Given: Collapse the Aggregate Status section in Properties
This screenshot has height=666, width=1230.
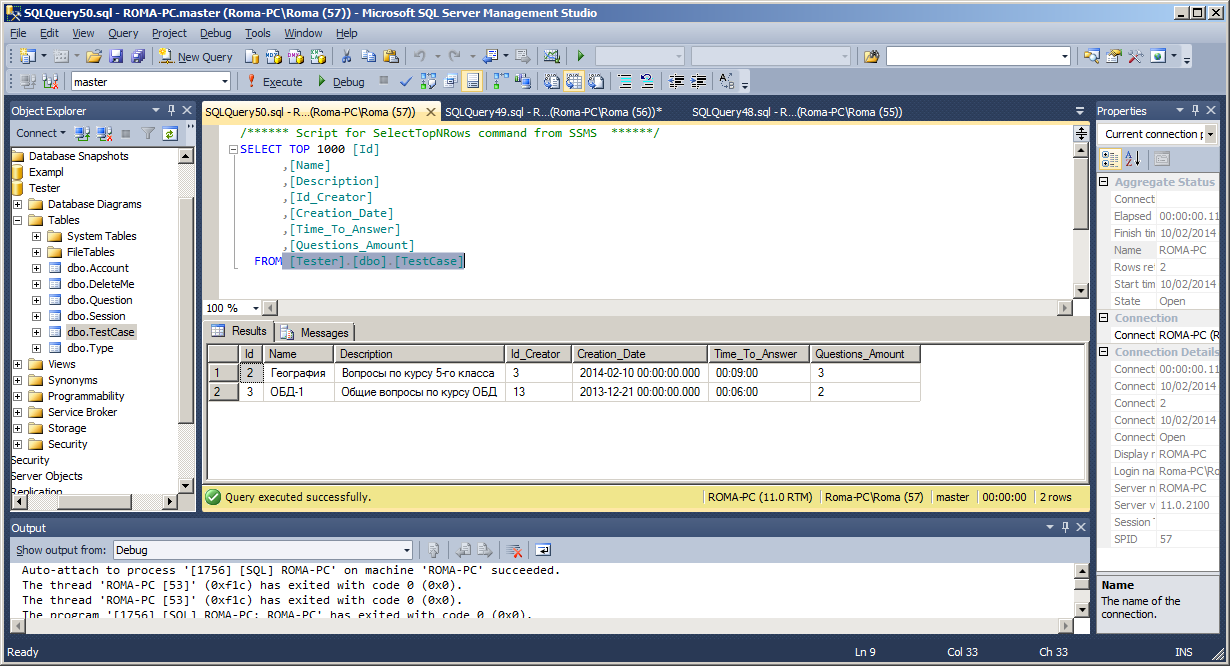Looking at the screenshot, I should [x=1104, y=182].
